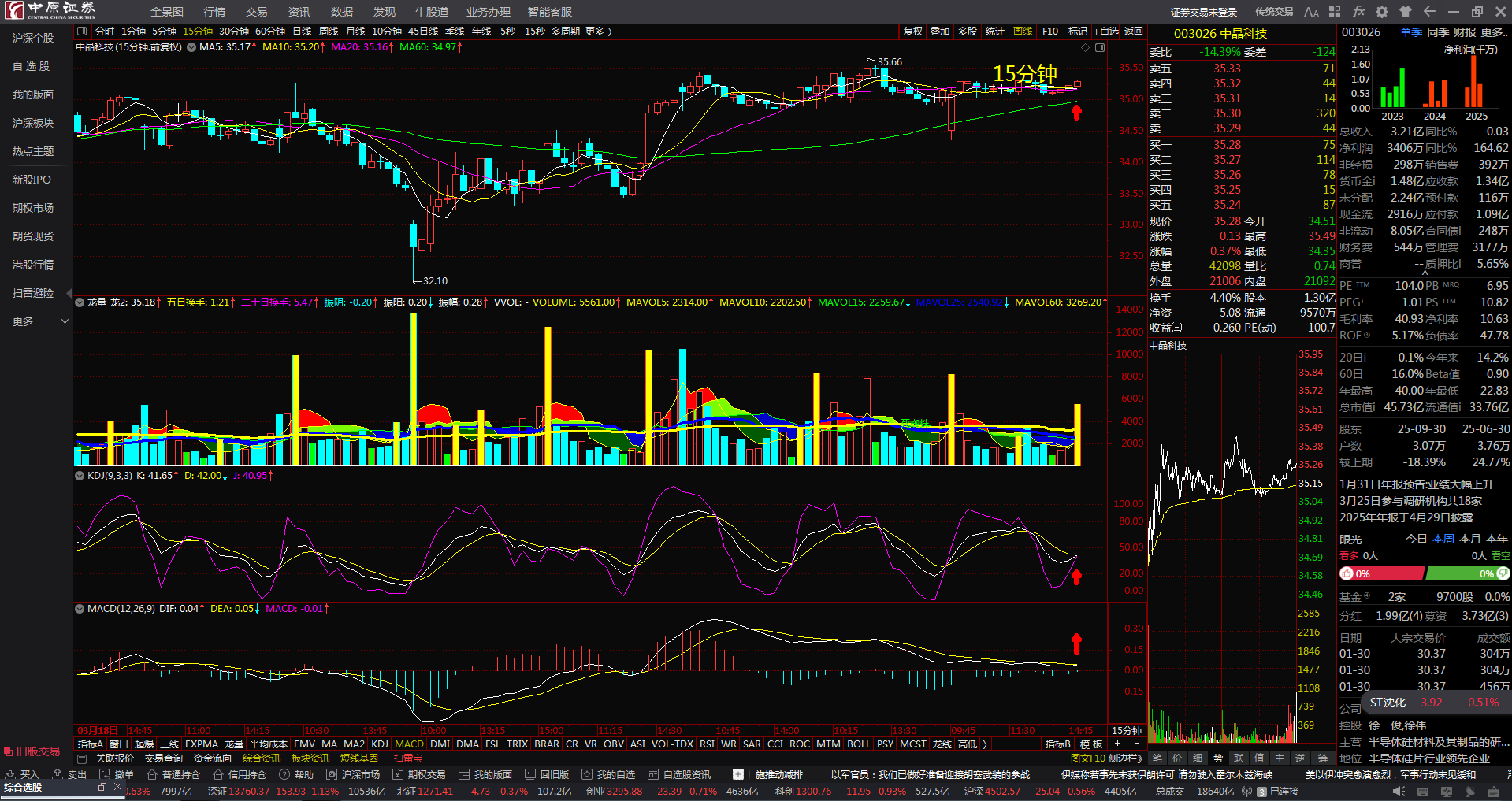Open 普通持仓 holdings
Image resolution: width=1512 pixels, height=801 pixels.
click(x=173, y=774)
